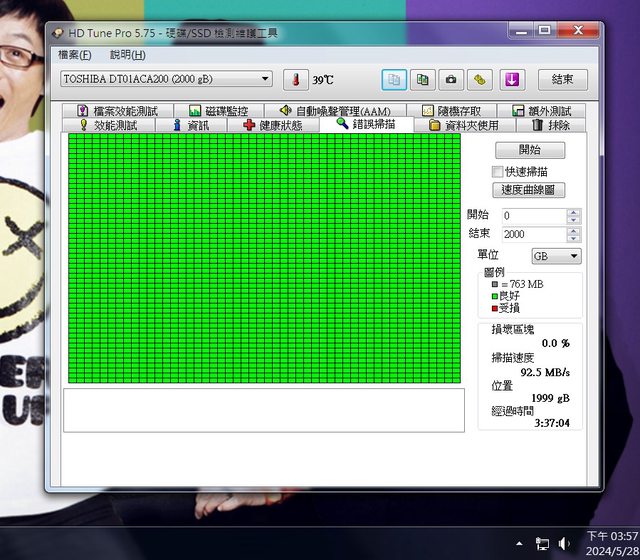Click the 結束 end position input field
640x560 pixels.
533,234
